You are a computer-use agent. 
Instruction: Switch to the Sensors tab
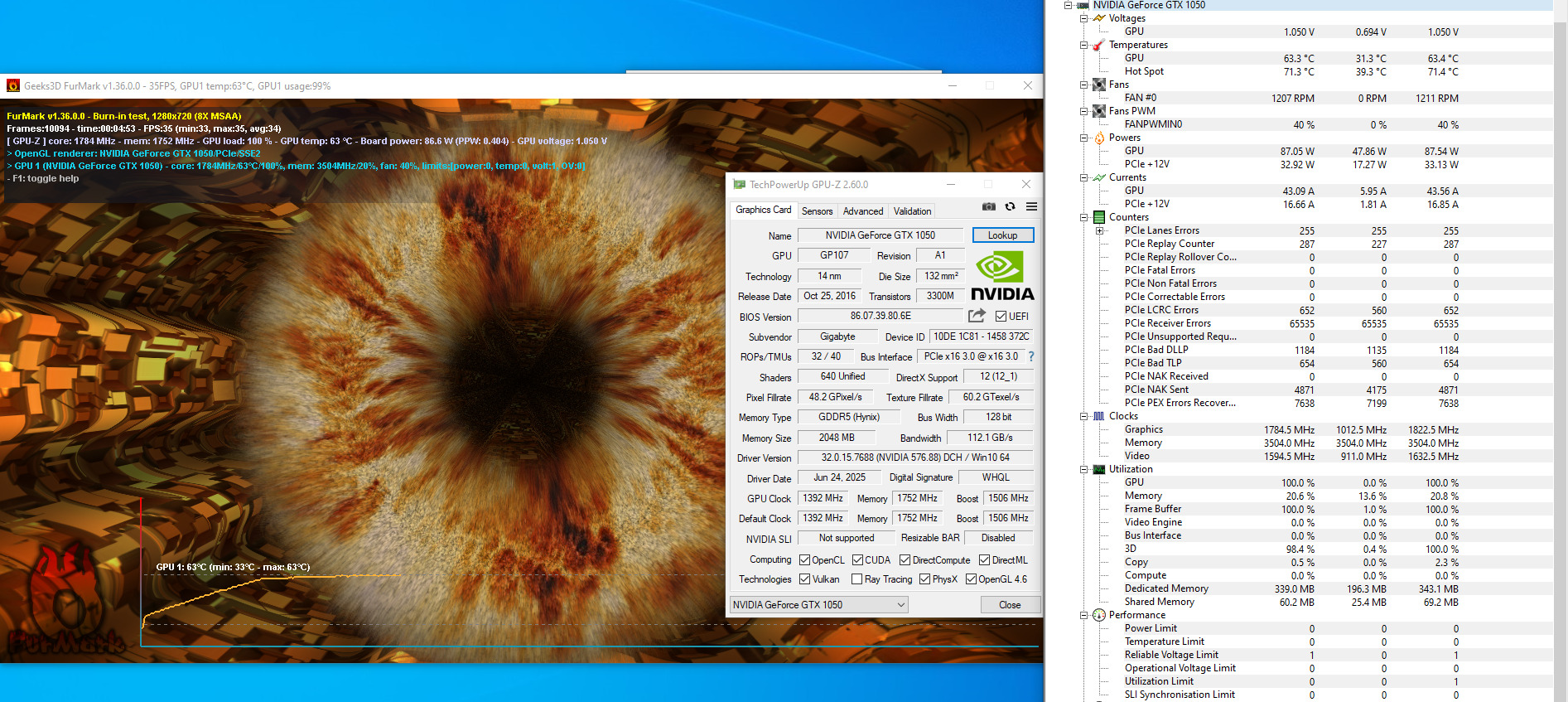817,211
